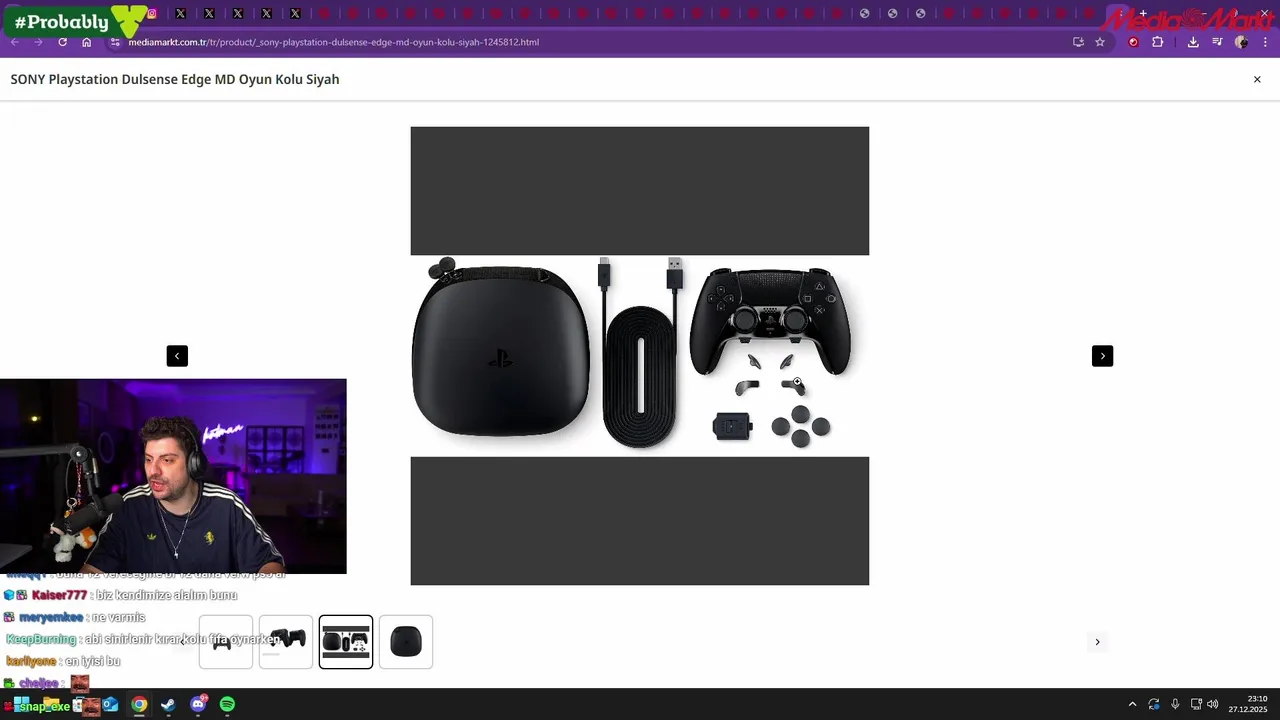Open Discord from the taskbar
Screen dimensions: 1280x720
(x=198, y=704)
